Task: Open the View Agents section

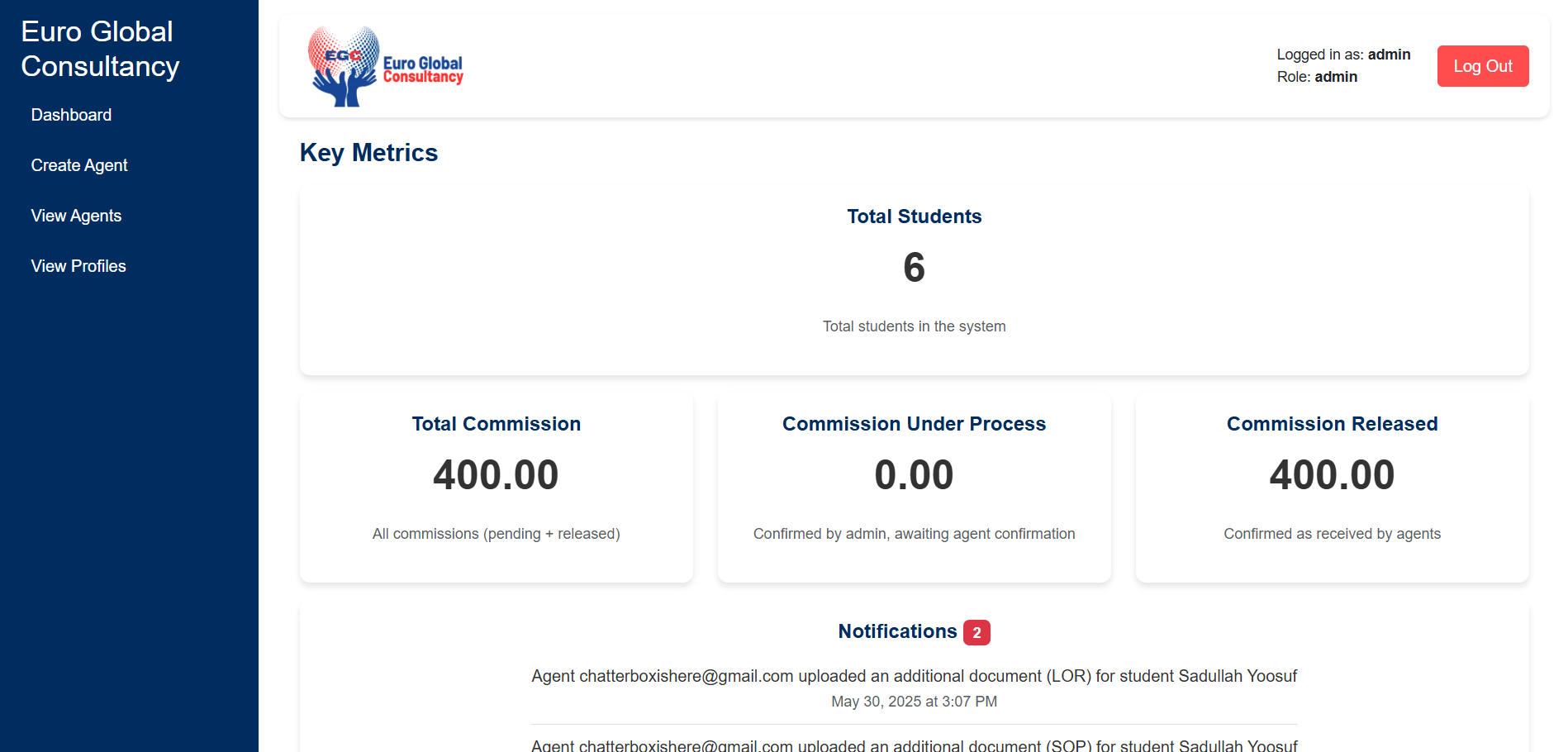Action: (76, 216)
